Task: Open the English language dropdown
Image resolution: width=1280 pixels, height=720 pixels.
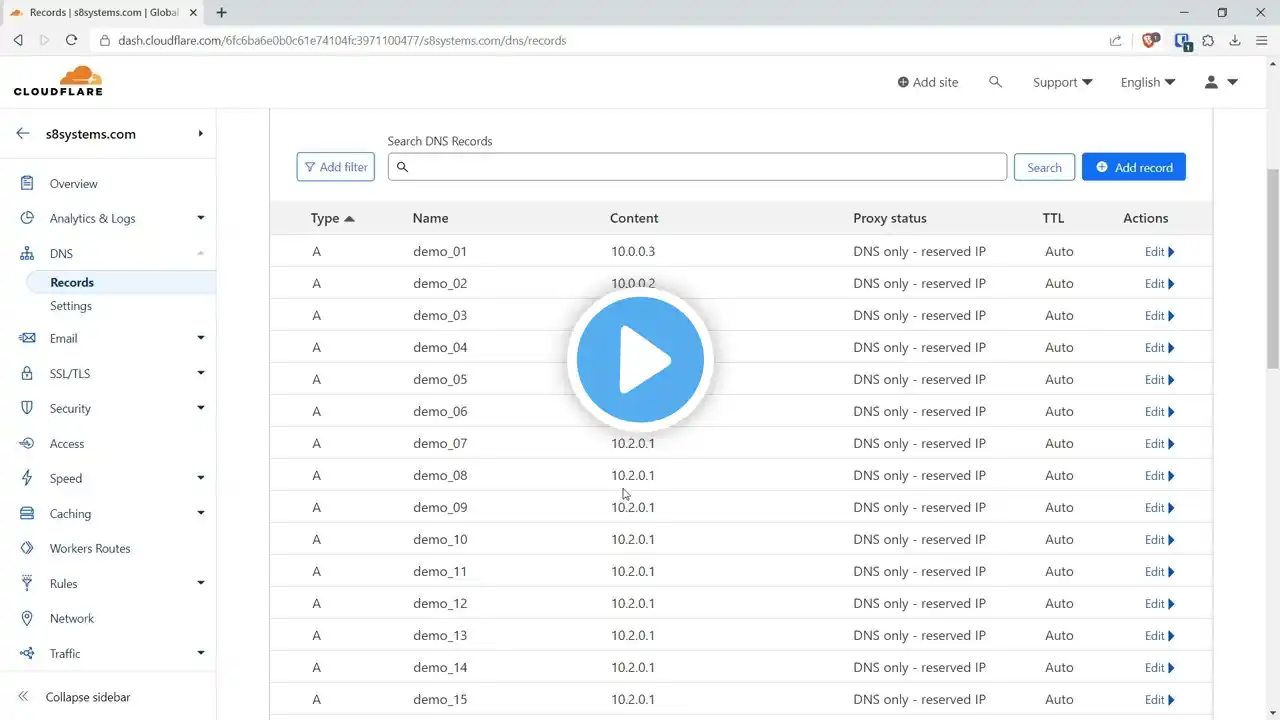Action: tap(1148, 82)
